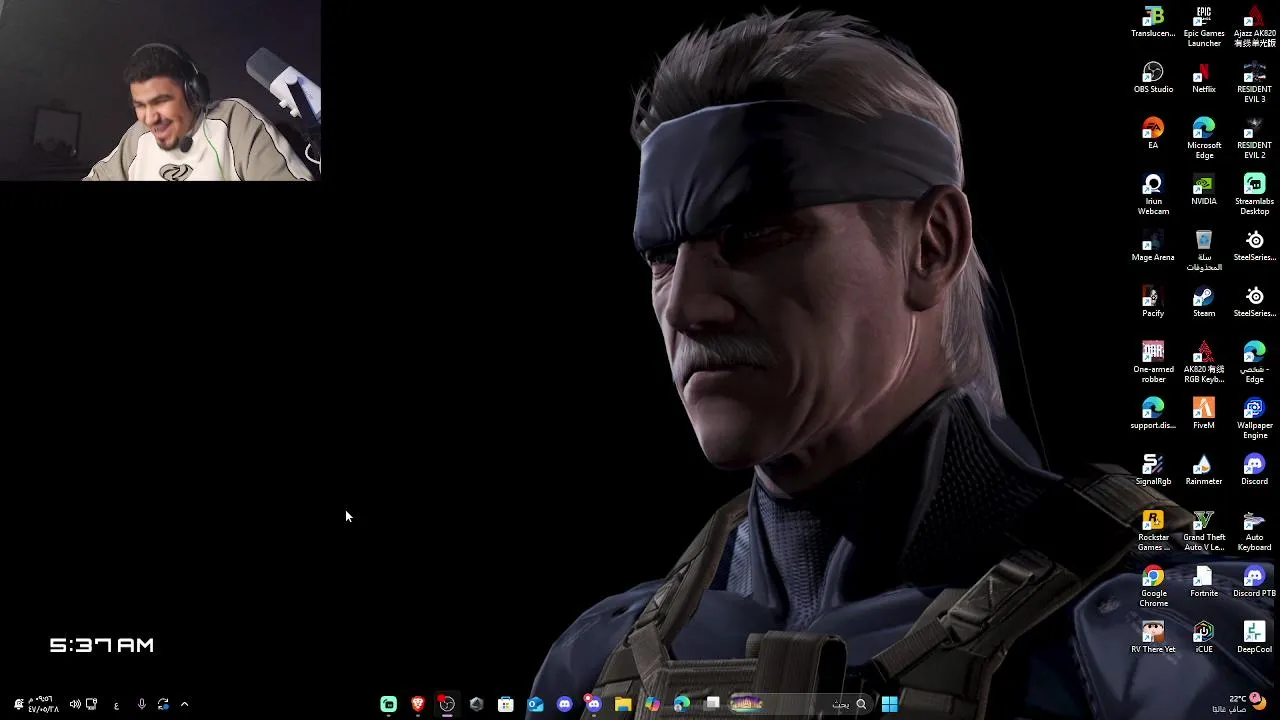
Task: Select the RESIDENT EVIL 3 shortcut
Action: (x=1254, y=83)
